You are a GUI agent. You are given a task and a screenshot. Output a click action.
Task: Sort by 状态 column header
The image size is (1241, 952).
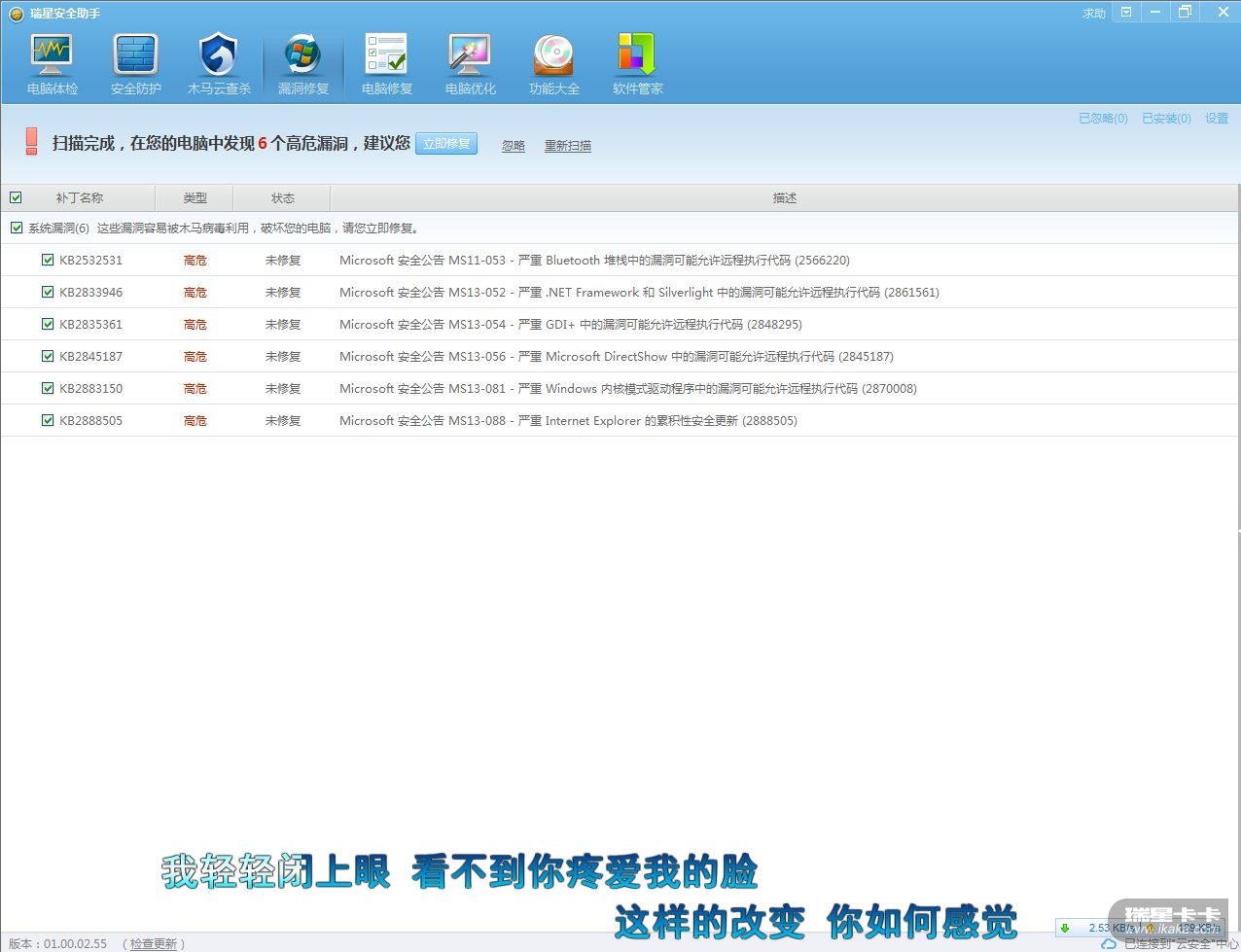coord(283,197)
